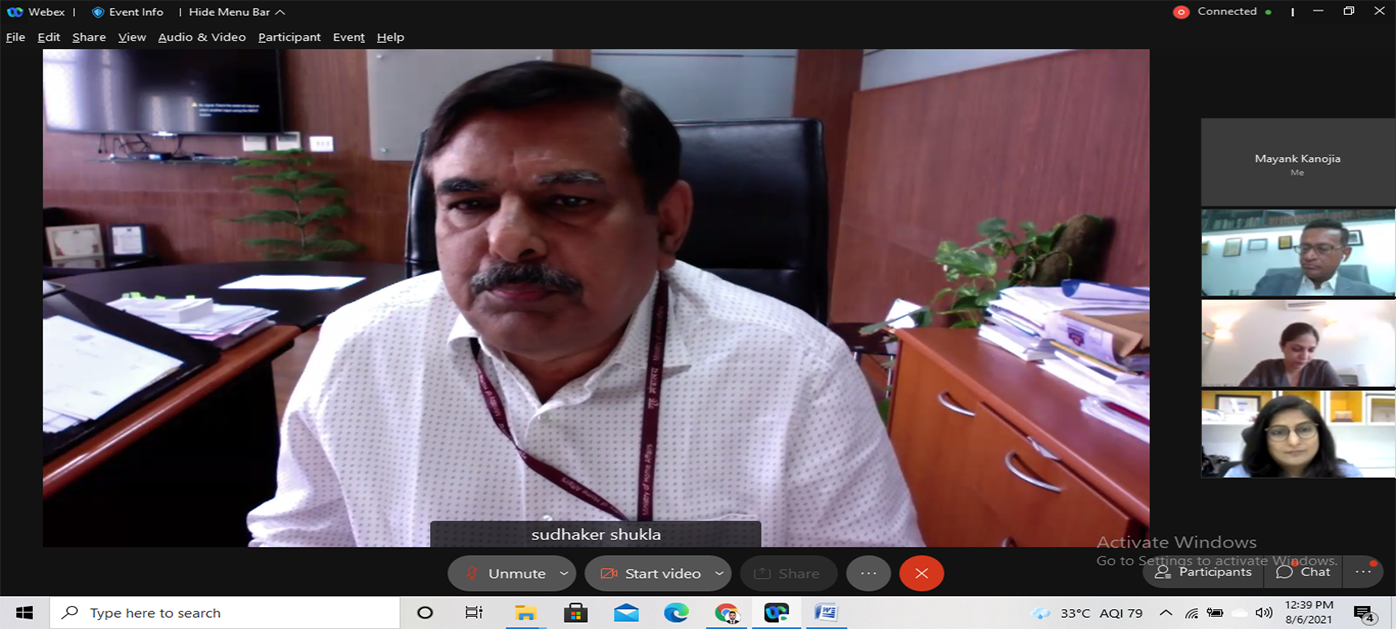Open the Participant menu
The height and width of the screenshot is (629, 1396).
point(289,37)
